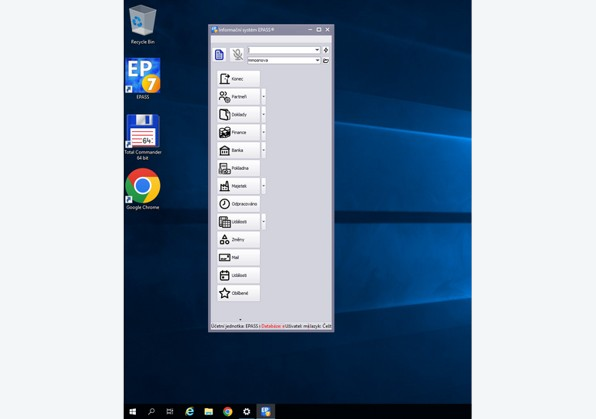Viewport: 596px width, 419px height.
Task: Click the small icon beside upper combo box
Action: pos(326,50)
